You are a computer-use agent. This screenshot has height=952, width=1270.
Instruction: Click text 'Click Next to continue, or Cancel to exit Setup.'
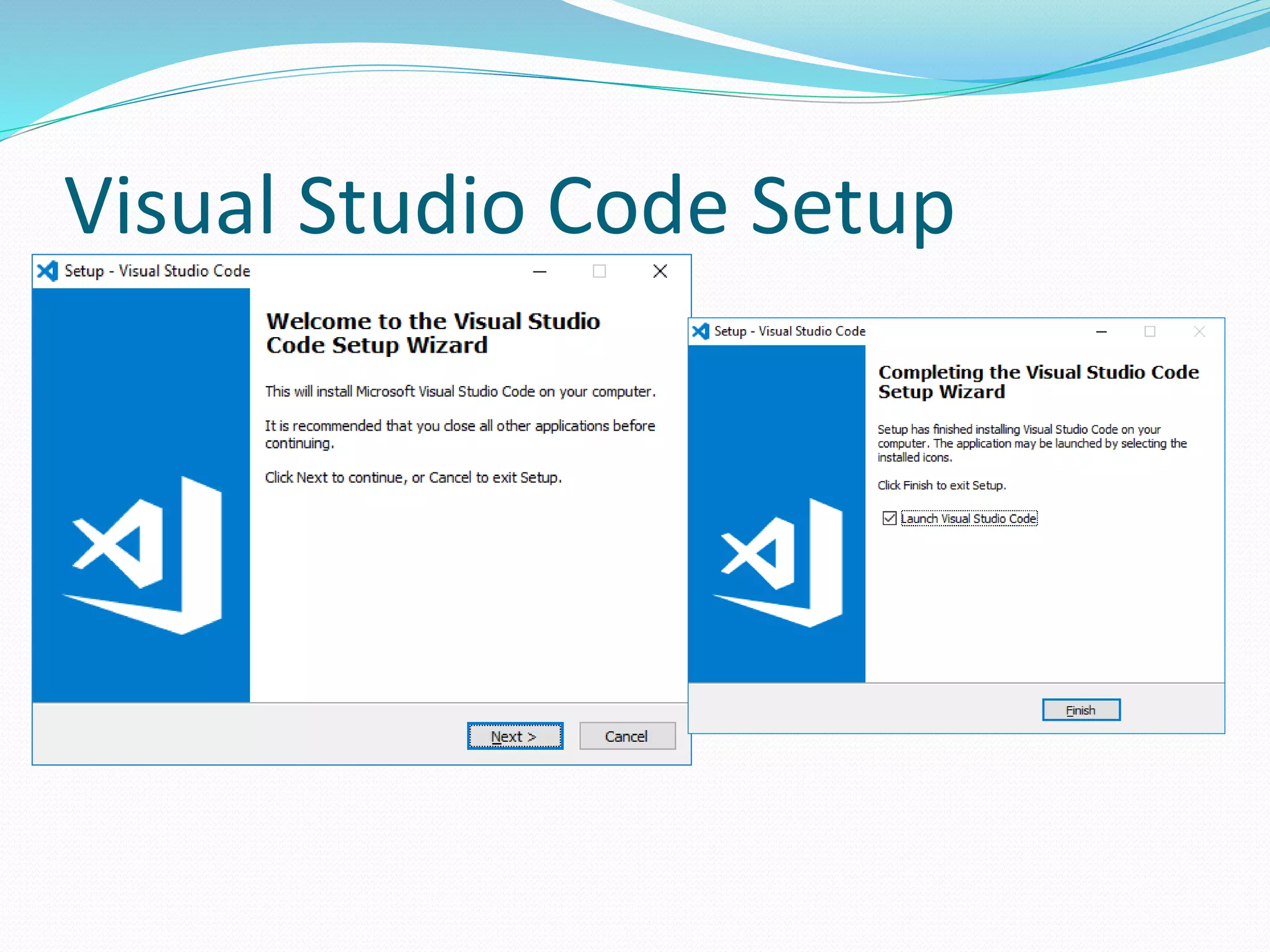pos(414,477)
